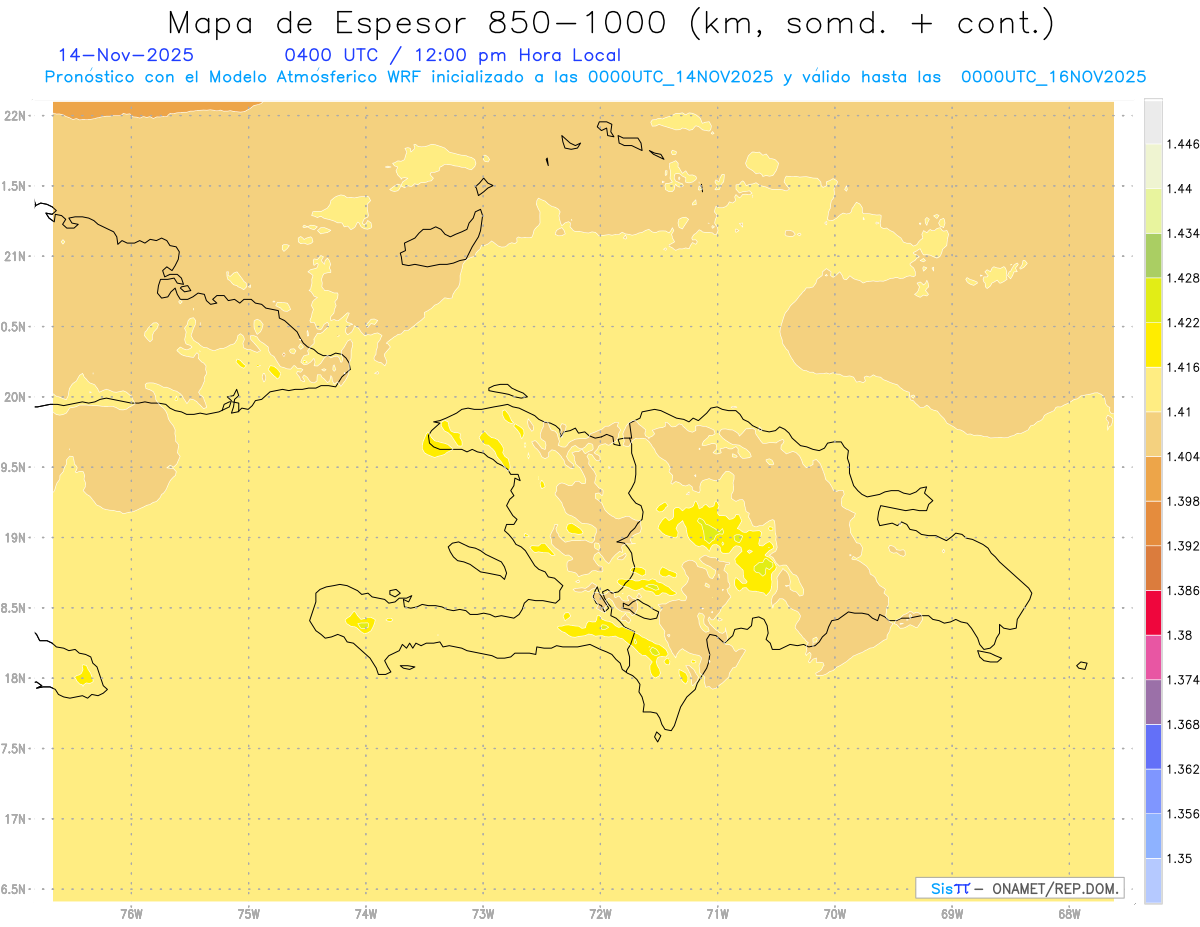Click the legend value 1.362
The width and height of the screenshot is (1200, 927).
tap(1183, 769)
